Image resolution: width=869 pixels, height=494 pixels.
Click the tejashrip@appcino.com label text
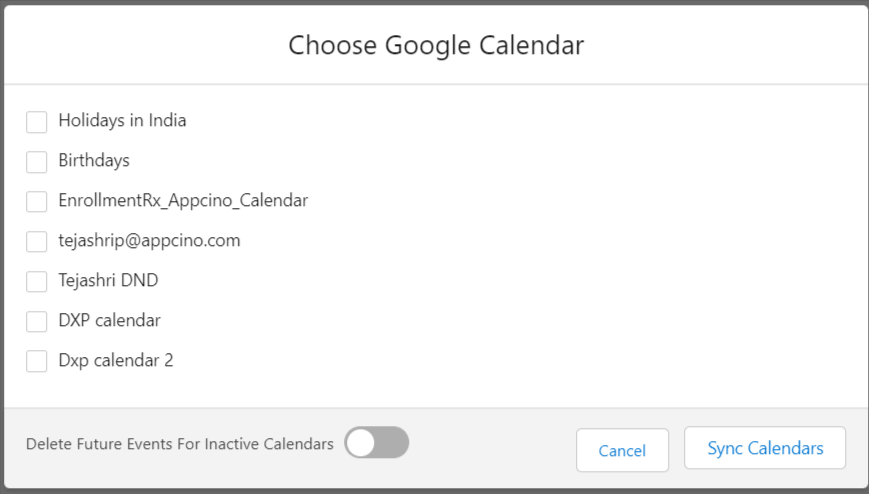point(149,241)
